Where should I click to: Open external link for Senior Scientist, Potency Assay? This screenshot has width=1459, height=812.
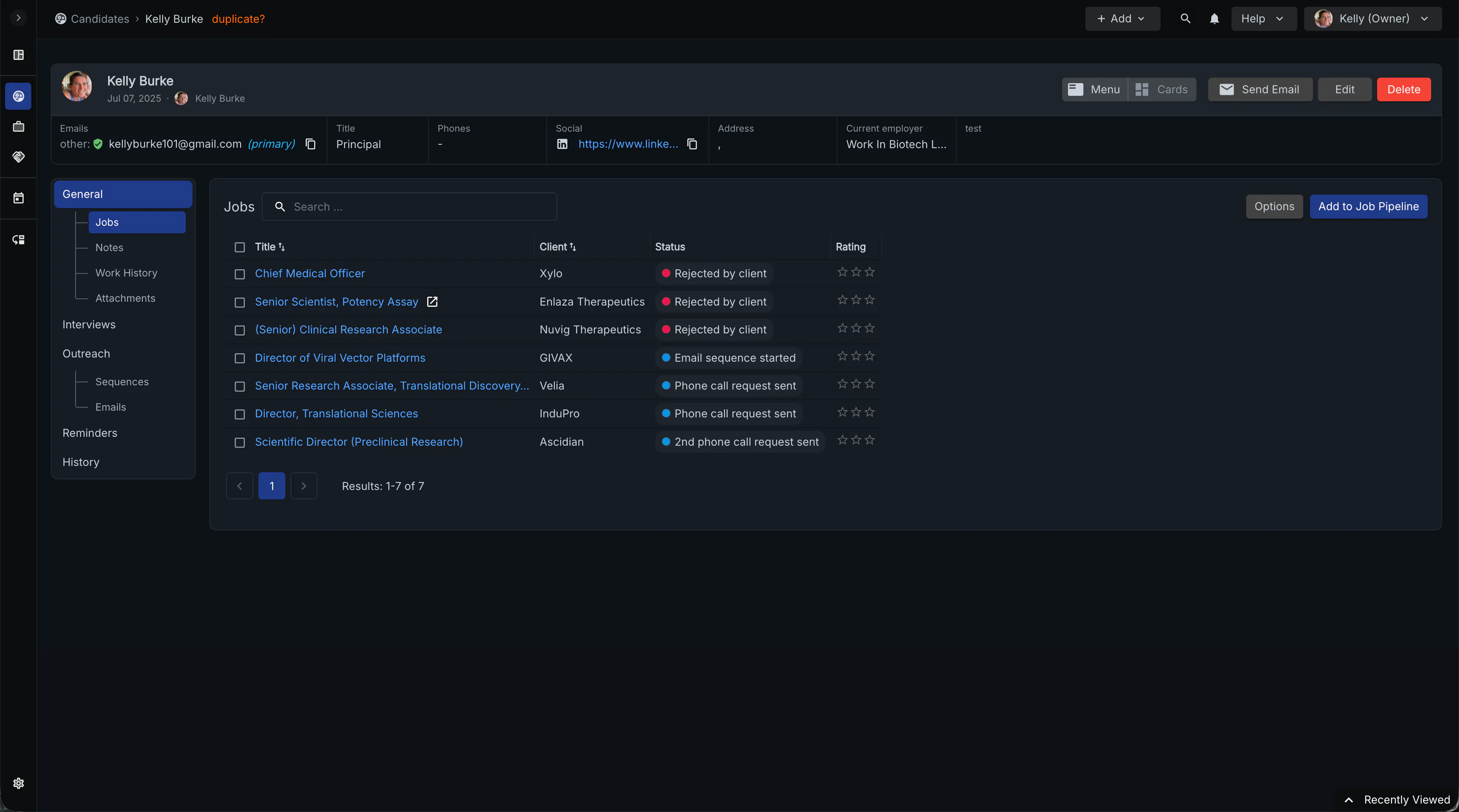(x=432, y=302)
